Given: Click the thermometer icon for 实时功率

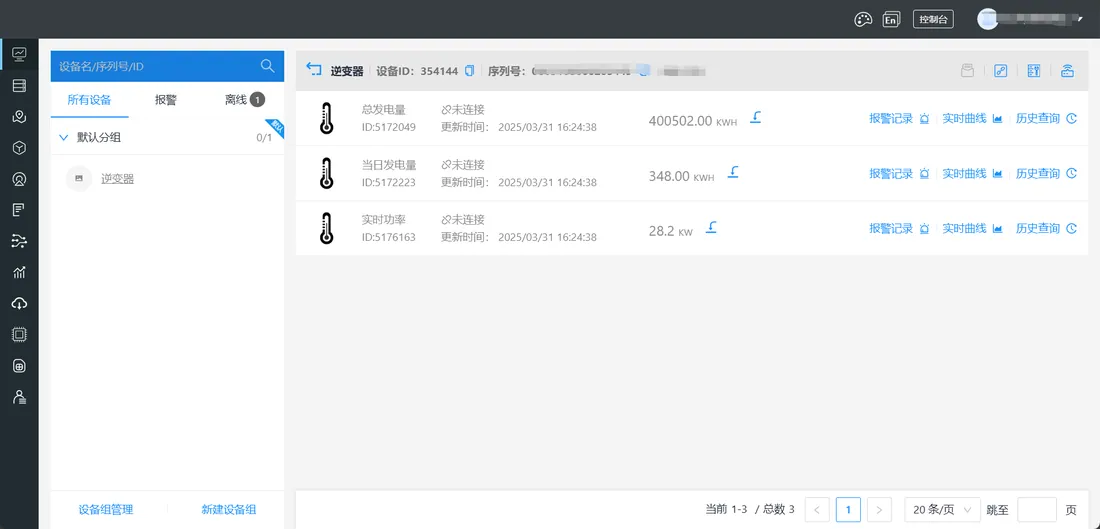Looking at the screenshot, I should click(326, 229).
